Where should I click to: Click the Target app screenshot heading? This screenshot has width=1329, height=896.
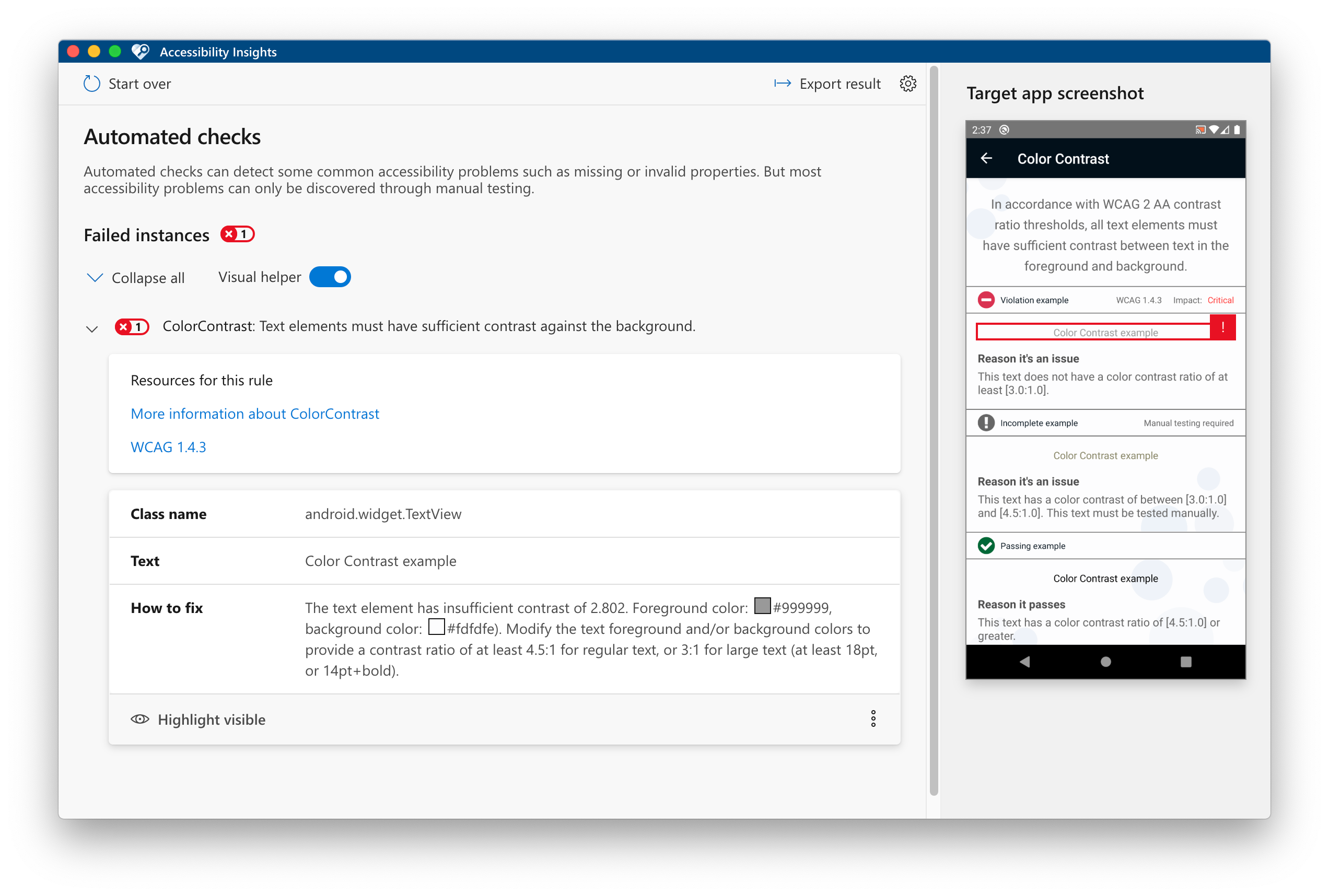[1055, 93]
